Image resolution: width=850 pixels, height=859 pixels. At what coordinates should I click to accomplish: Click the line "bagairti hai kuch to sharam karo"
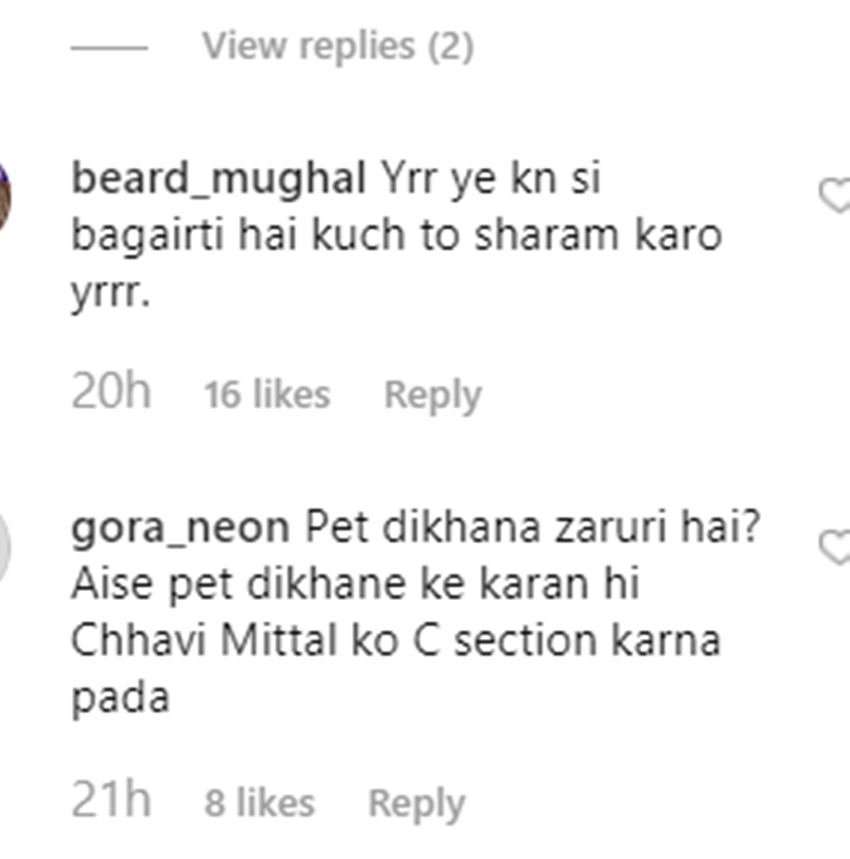click(x=396, y=237)
